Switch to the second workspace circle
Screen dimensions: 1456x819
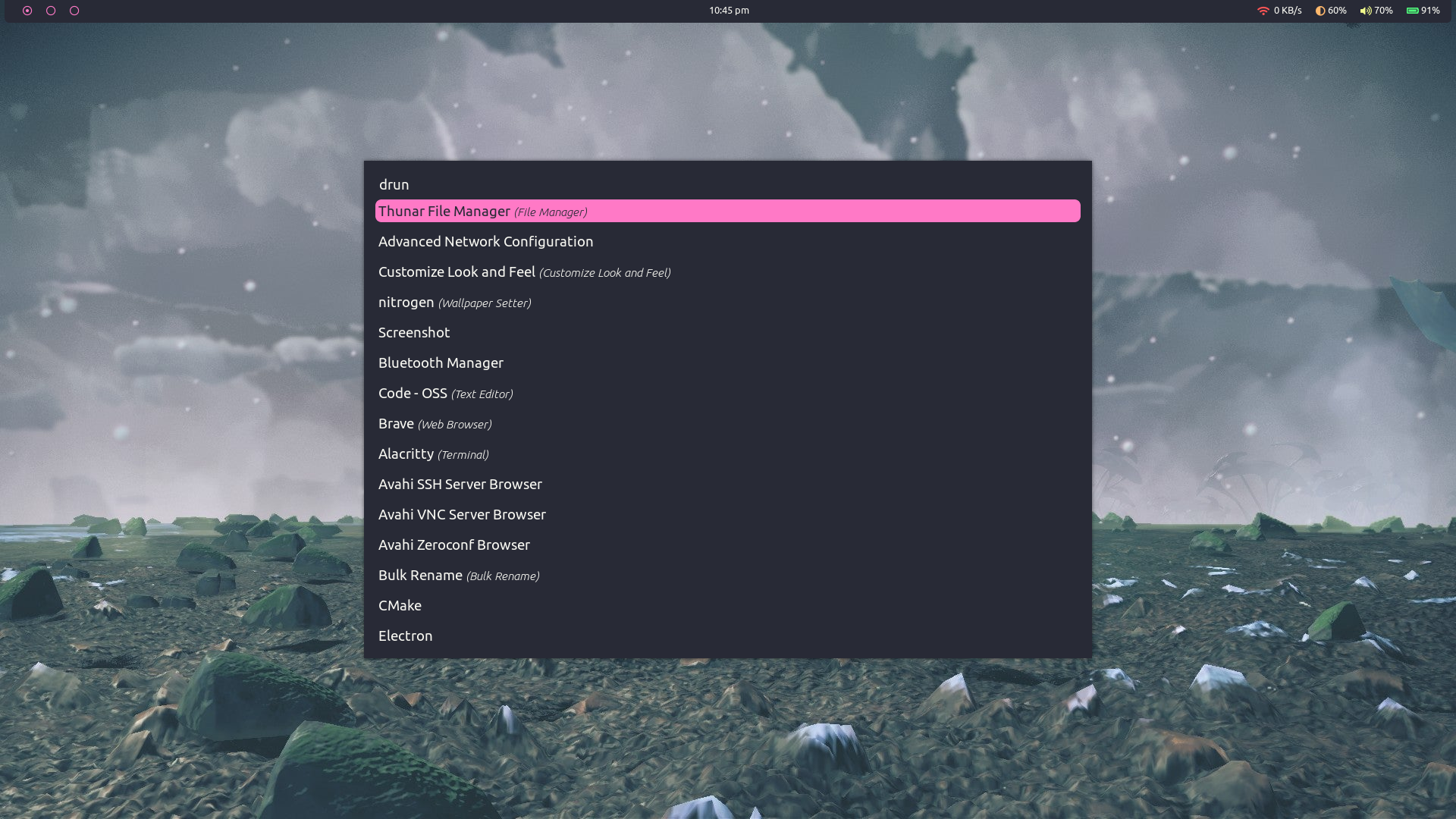(x=51, y=11)
